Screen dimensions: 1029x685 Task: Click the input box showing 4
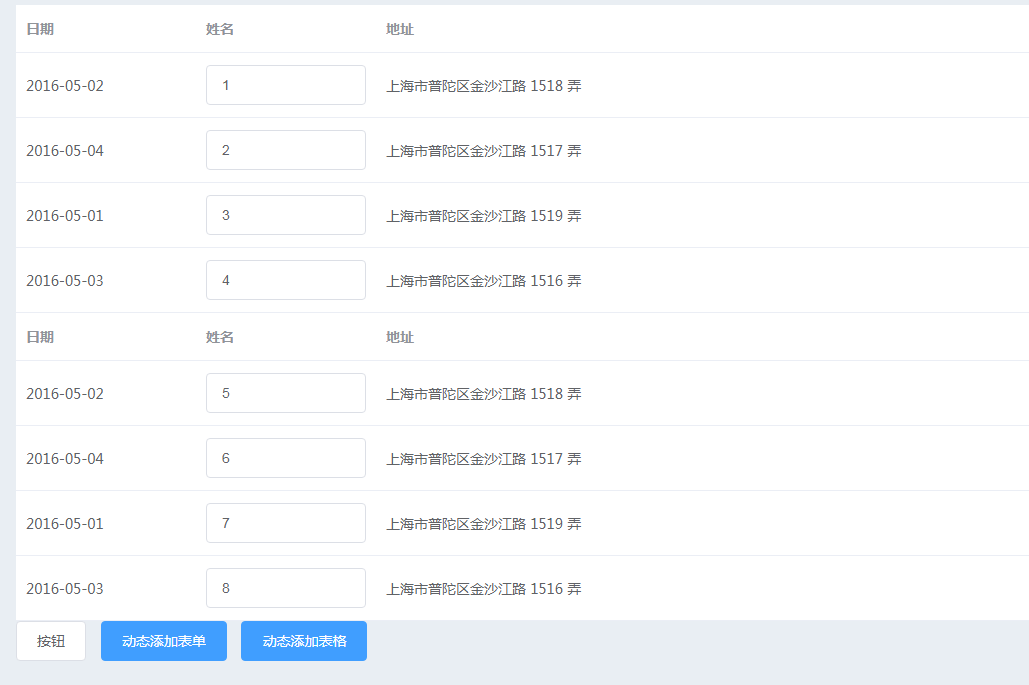pyautogui.click(x=285, y=280)
